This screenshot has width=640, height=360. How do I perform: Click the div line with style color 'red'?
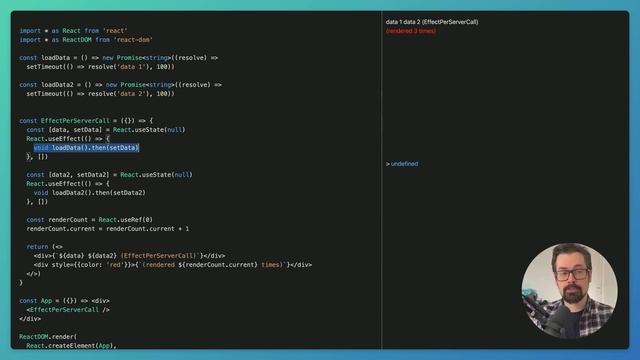(x=173, y=264)
